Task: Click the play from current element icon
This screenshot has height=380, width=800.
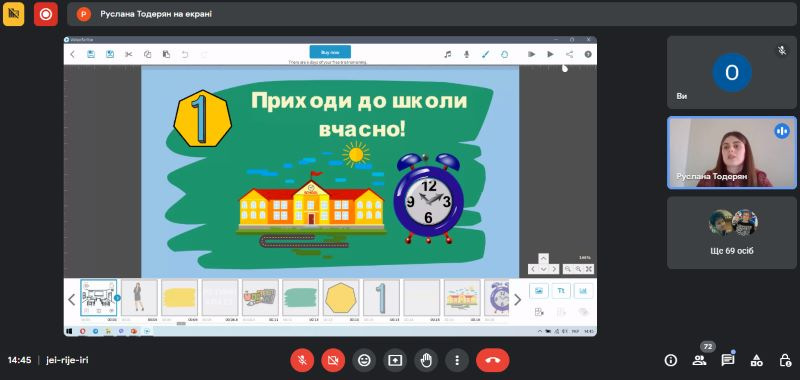Action: pos(532,54)
